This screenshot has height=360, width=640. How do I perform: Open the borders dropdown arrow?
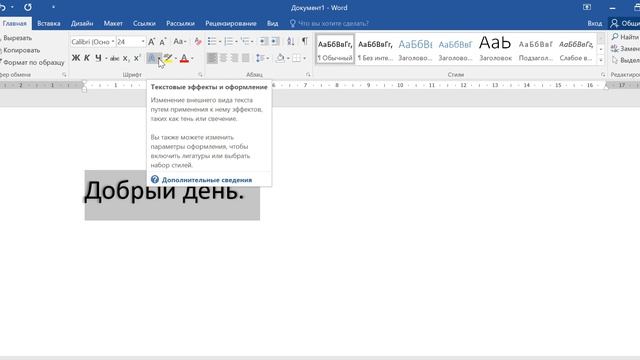pyautogui.click(x=304, y=58)
